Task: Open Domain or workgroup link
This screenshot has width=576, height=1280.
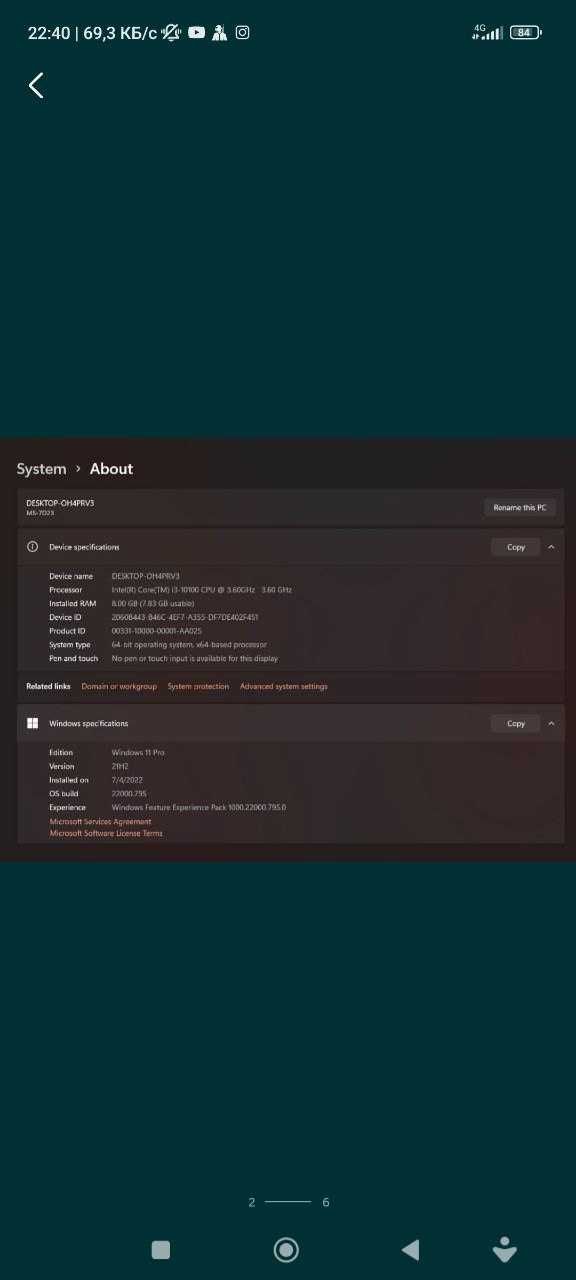Action: pyautogui.click(x=119, y=686)
